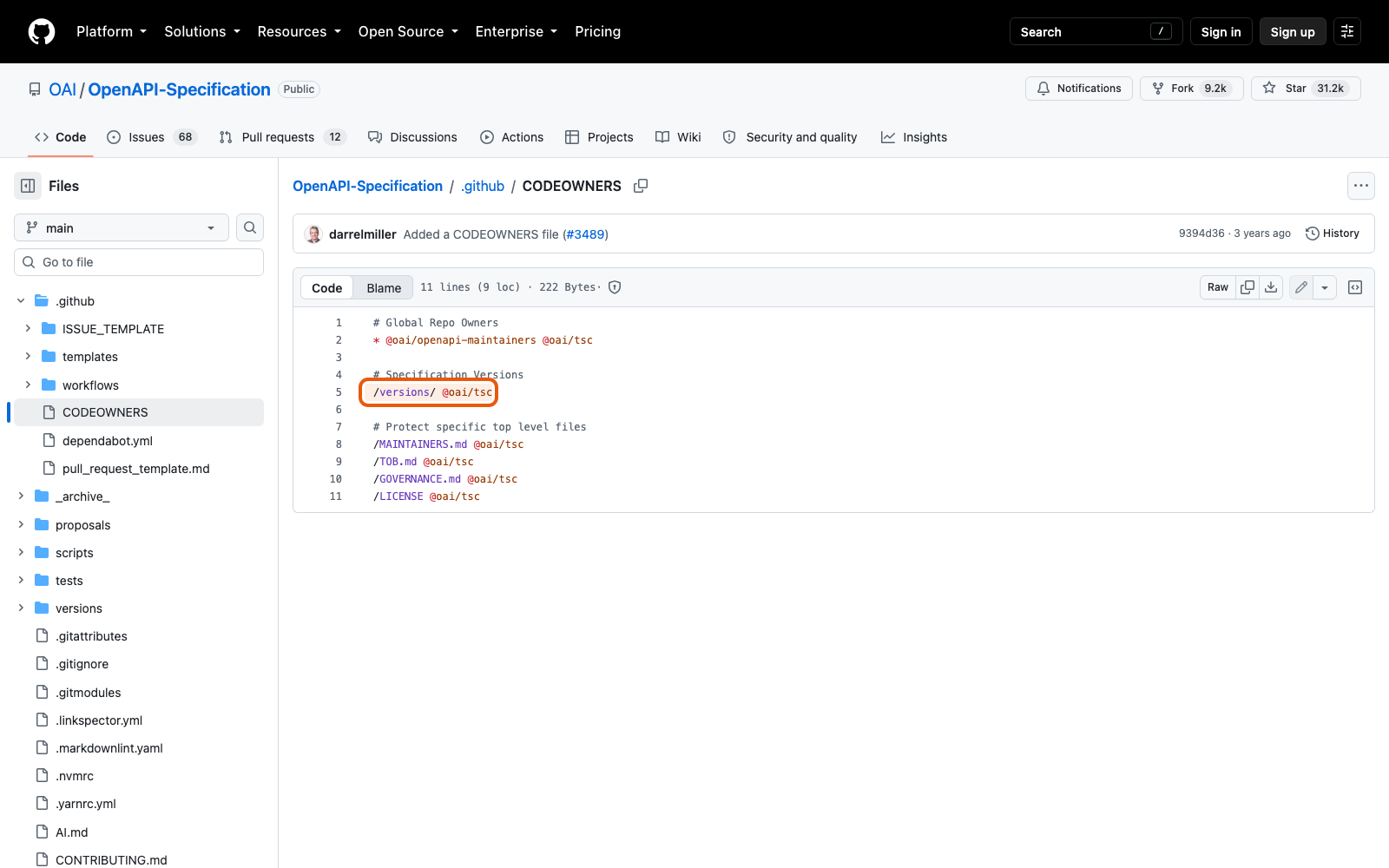Search files with the magnifier icon button

(x=250, y=227)
